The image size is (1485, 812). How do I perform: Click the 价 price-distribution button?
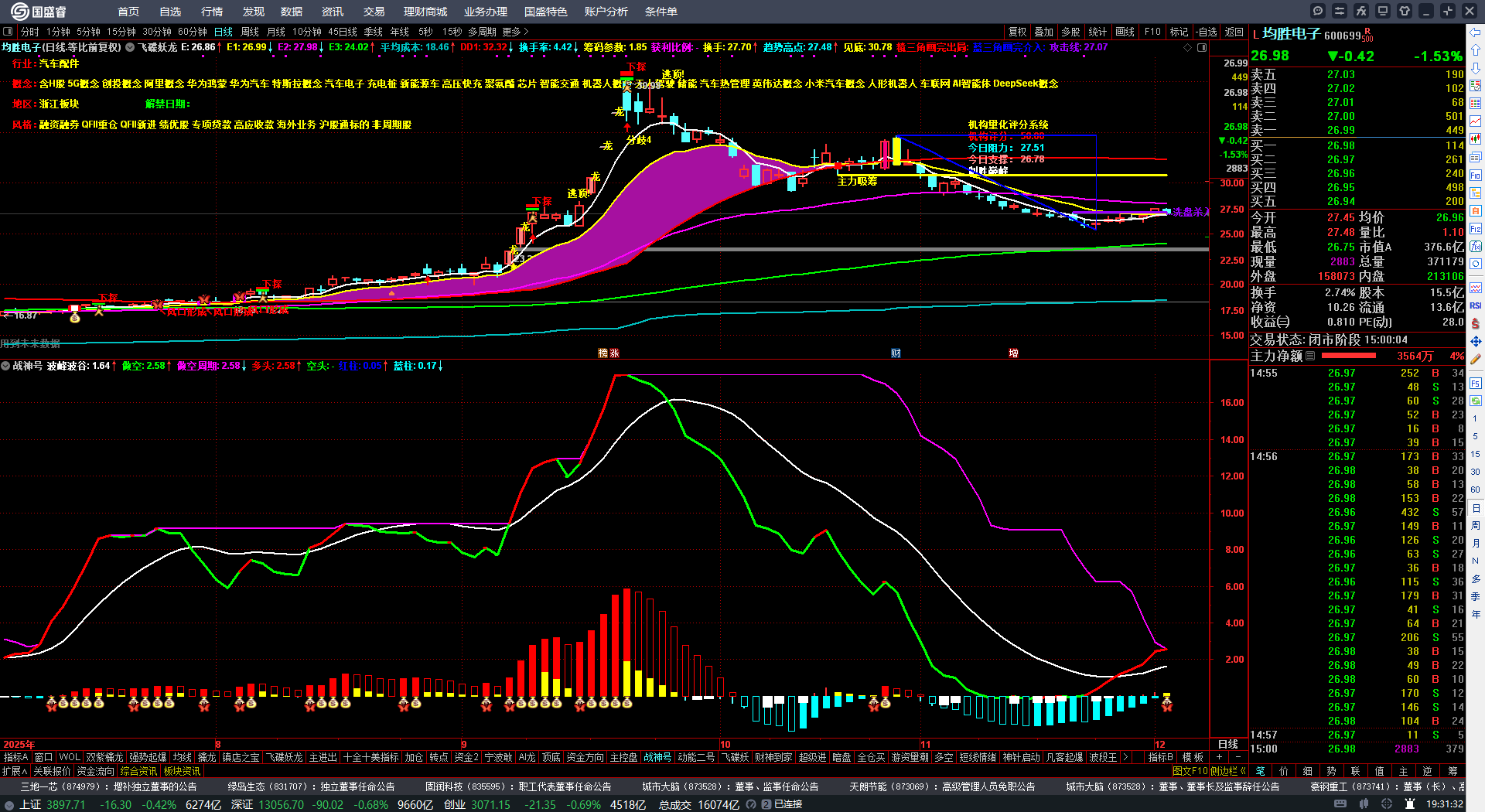pyautogui.click(x=1284, y=771)
